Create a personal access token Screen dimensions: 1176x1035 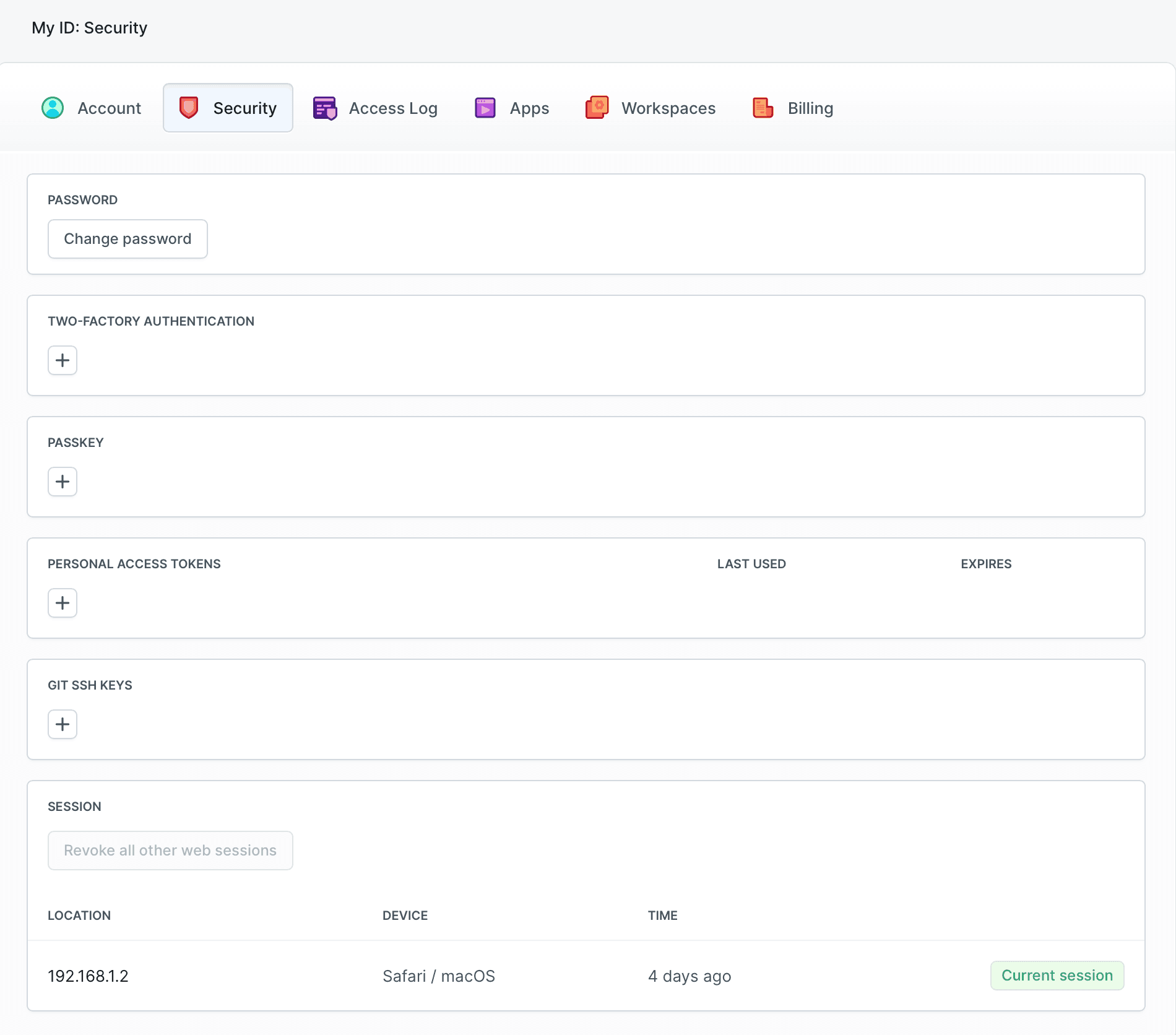tap(62, 602)
